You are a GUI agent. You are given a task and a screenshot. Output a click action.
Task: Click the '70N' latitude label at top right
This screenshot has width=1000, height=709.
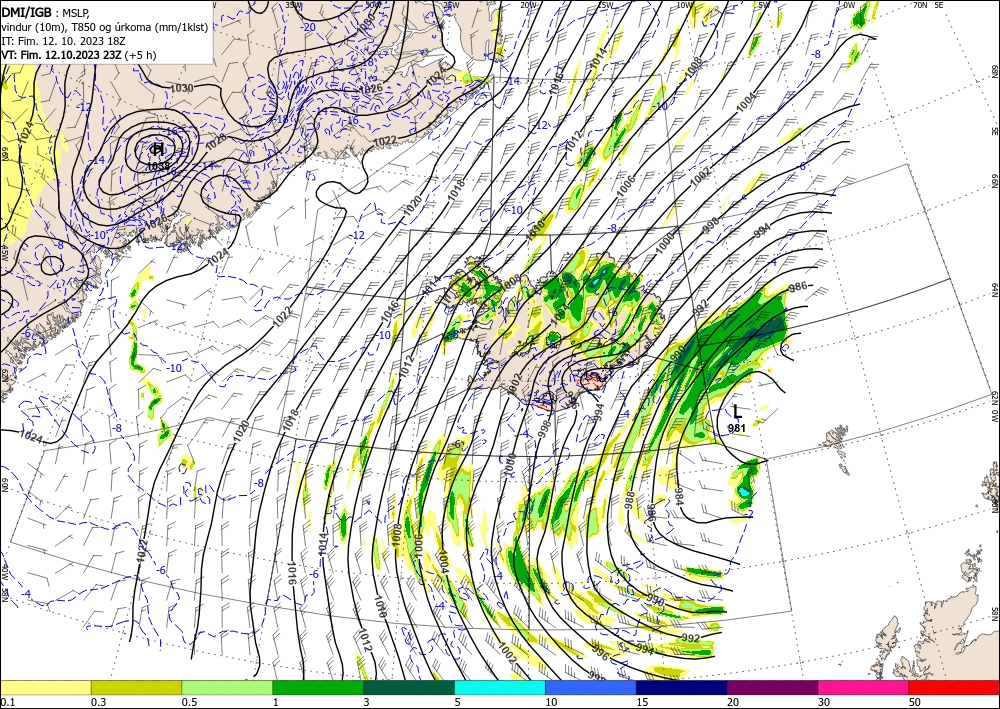point(920,4)
